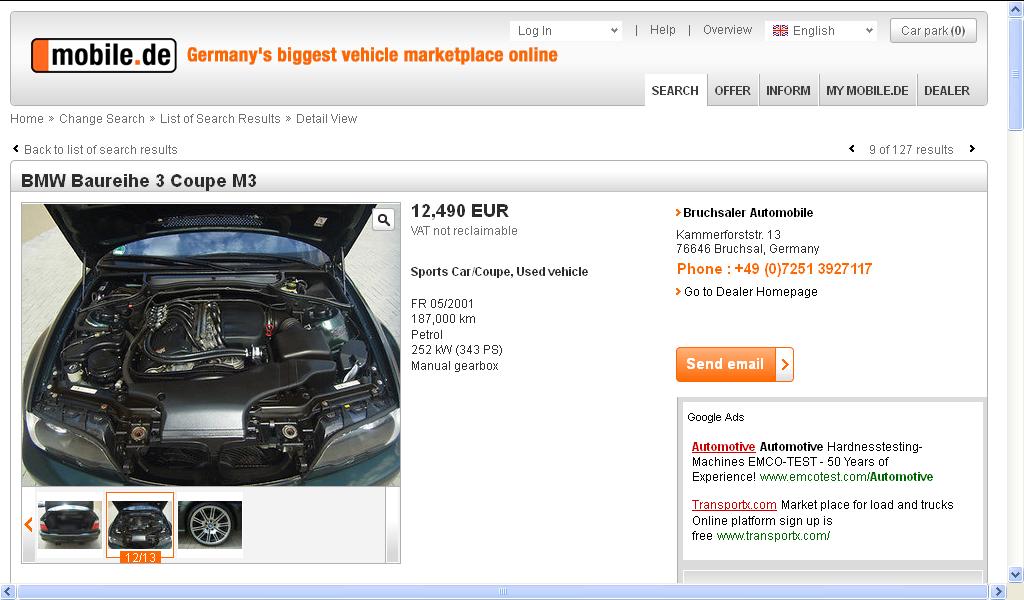
Task: Select the open trunk thumbnail
Action: pyautogui.click(x=70, y=525)
